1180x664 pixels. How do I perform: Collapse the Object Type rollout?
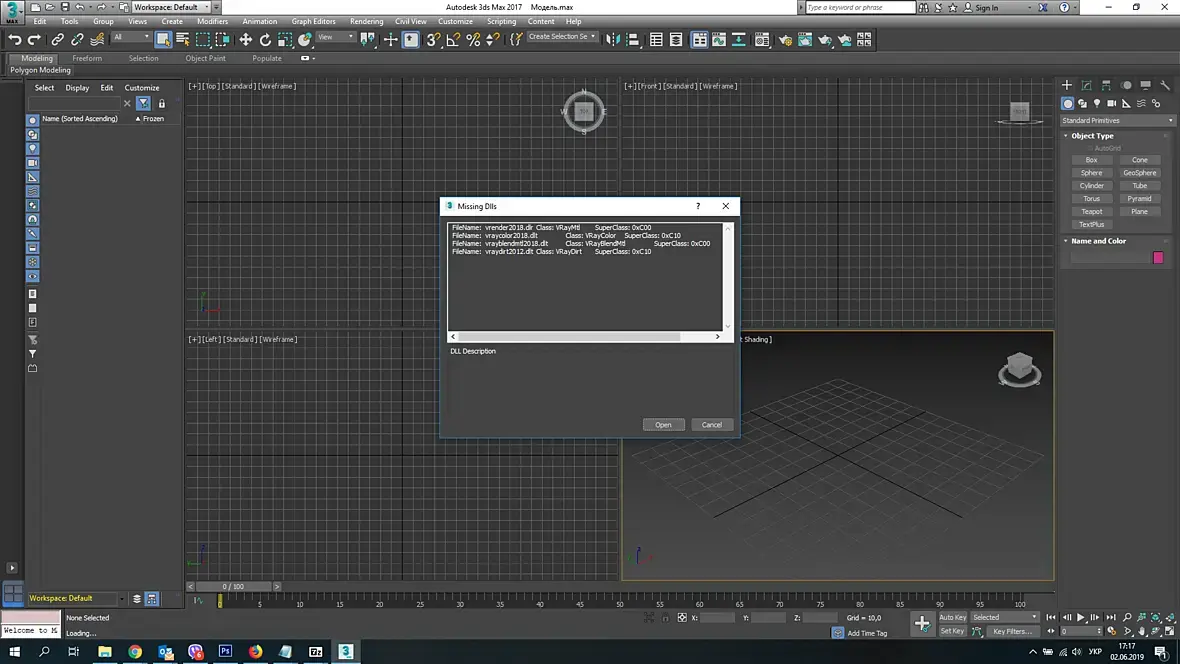1091,136
